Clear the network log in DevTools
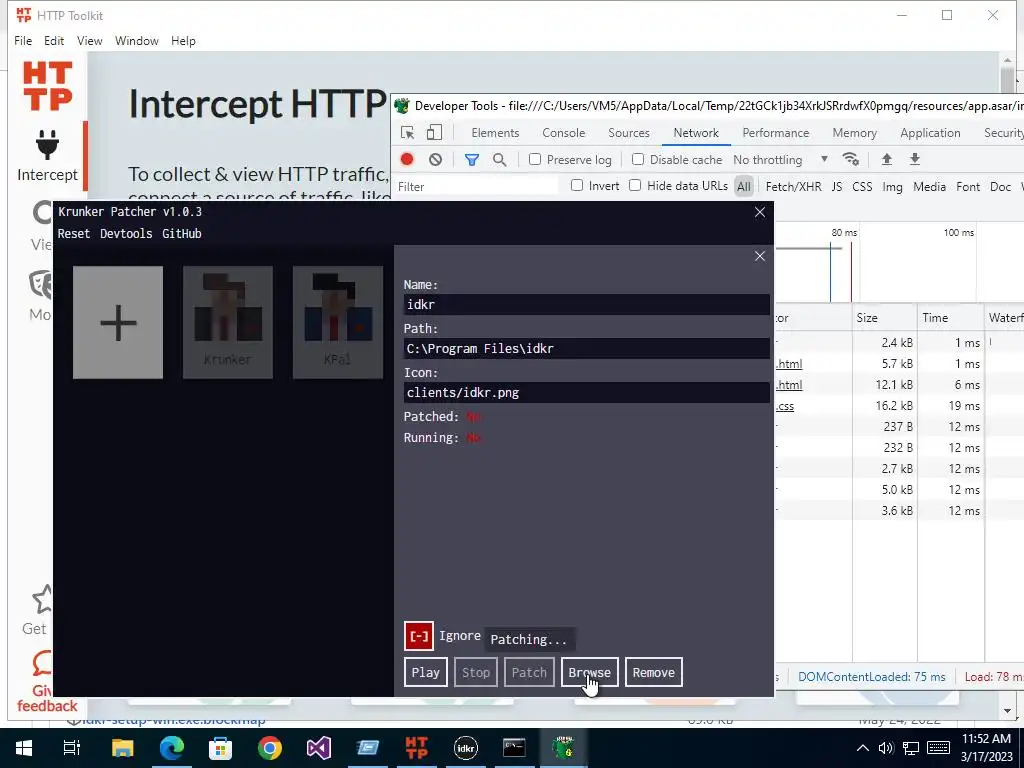 click(436, 159)
